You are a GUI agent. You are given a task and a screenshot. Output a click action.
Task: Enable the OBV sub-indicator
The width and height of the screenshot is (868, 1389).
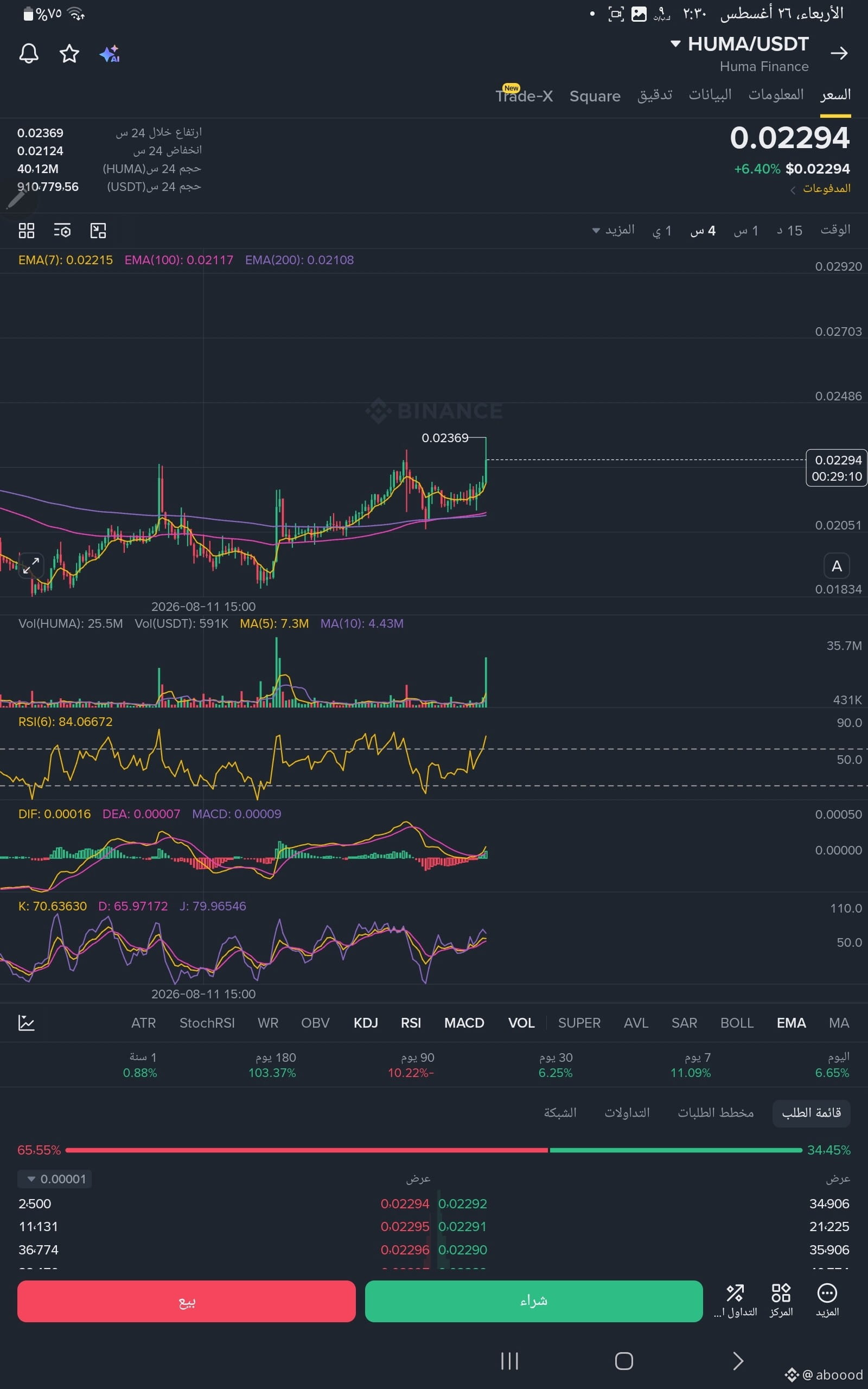point(315,1023)
